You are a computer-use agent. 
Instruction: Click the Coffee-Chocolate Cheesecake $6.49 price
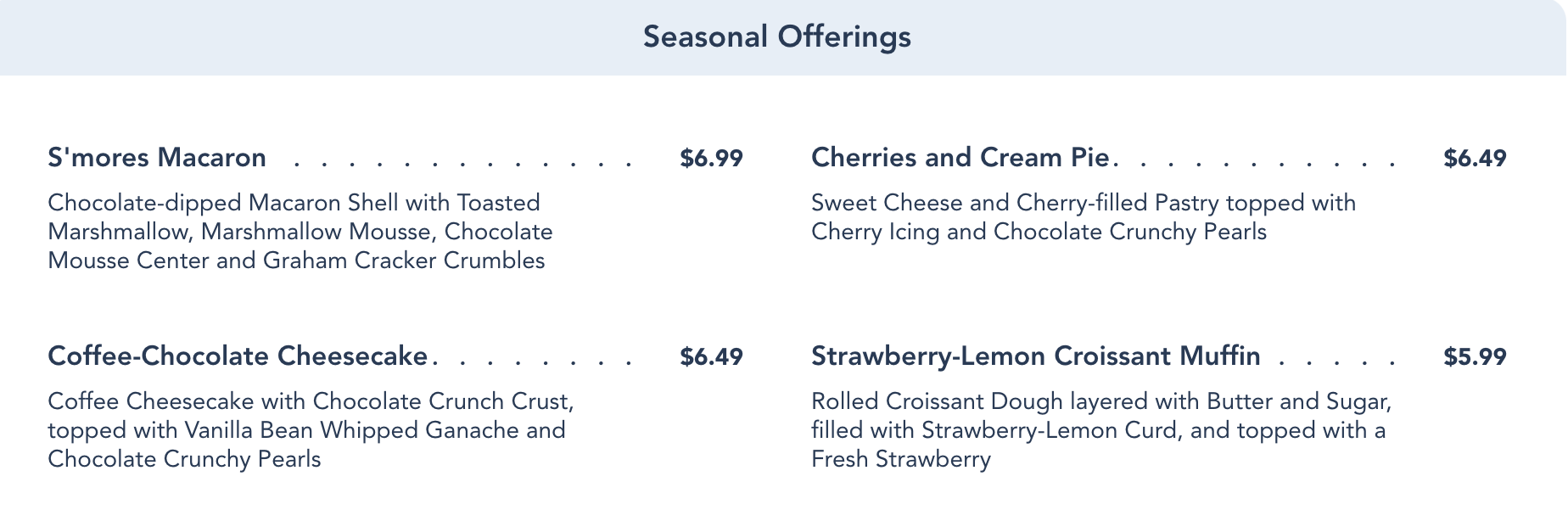pos(711,357)
